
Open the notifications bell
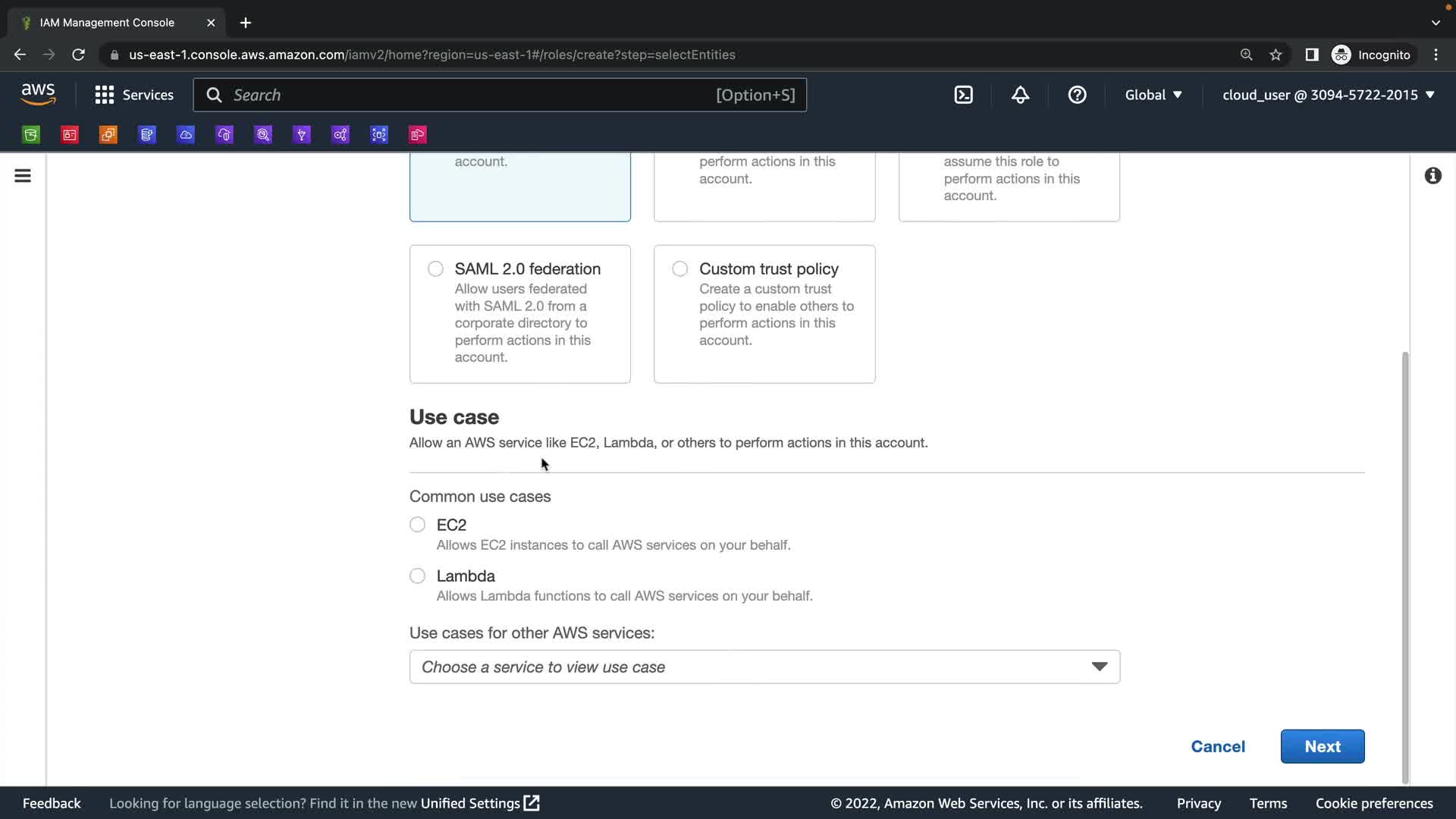[x=1020, y=95]
